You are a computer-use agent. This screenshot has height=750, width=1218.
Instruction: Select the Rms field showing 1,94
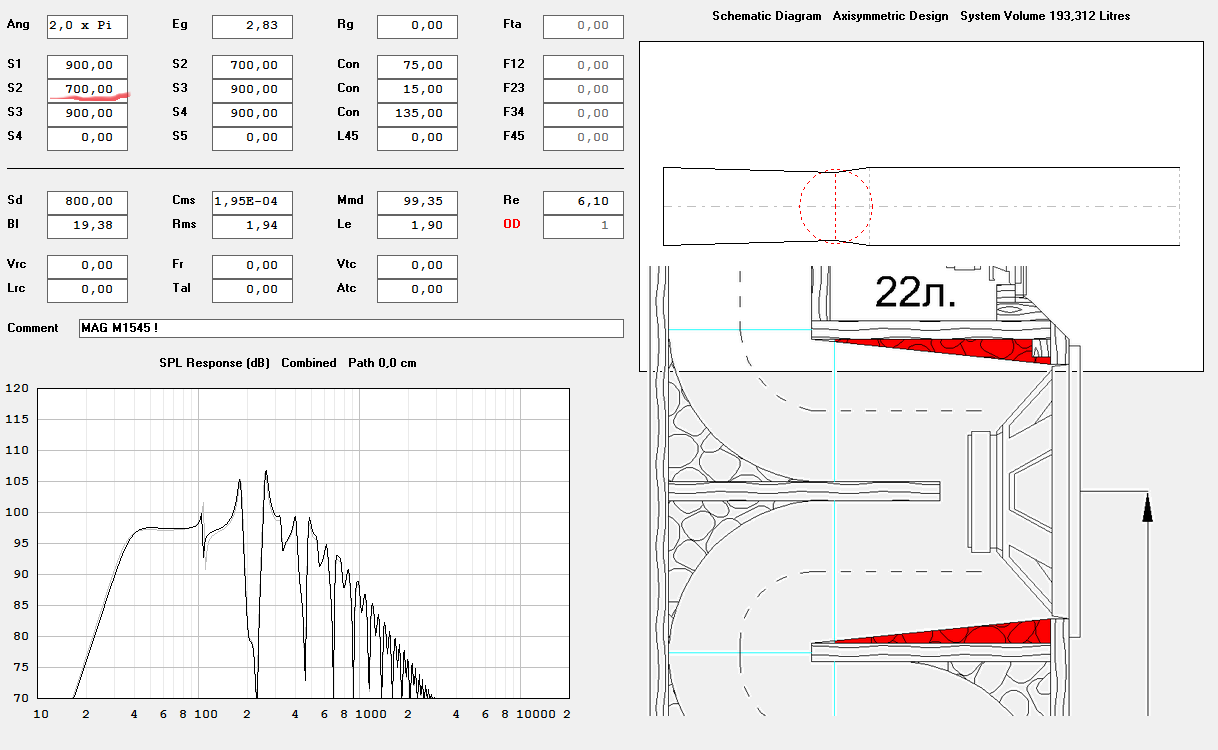click(252, 226)
